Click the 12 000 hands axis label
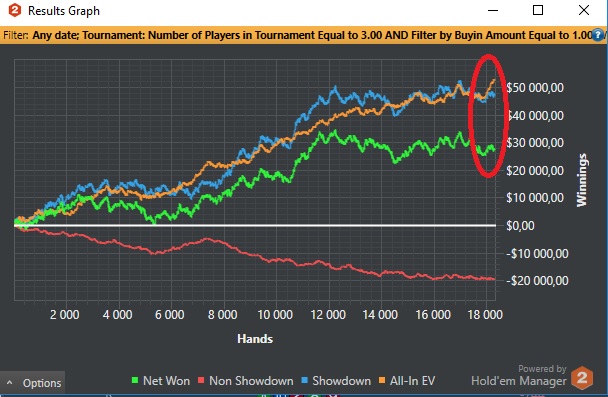This screenshot has height=397, width=608. coord(328,314)
